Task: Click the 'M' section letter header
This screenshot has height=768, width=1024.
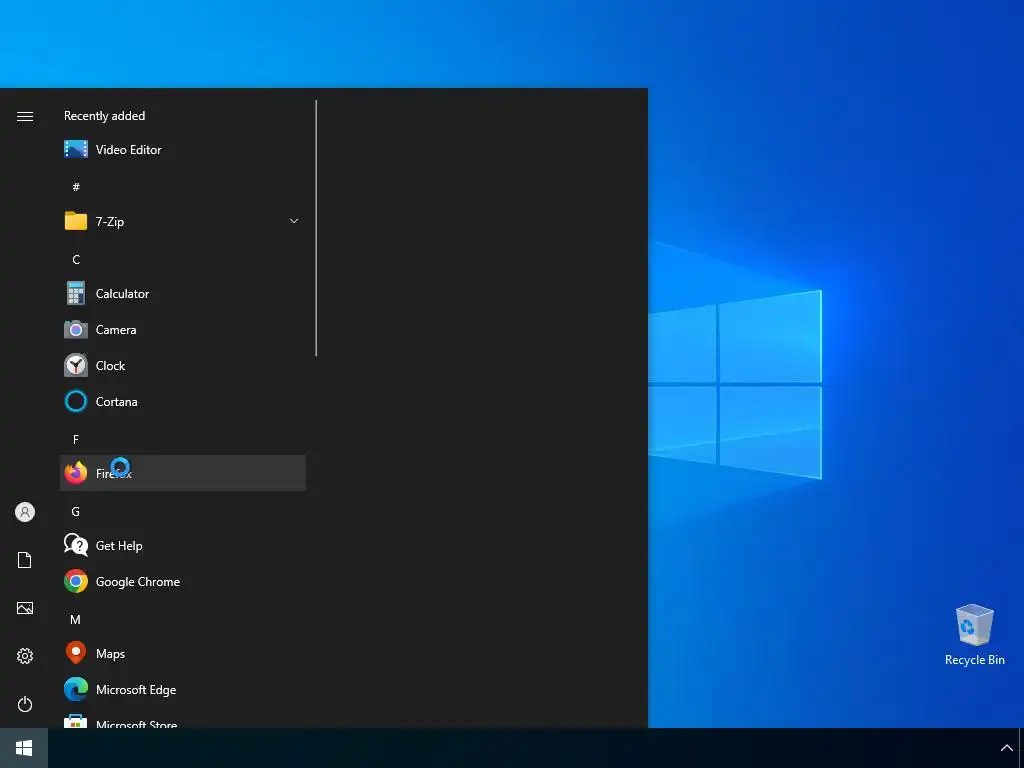Action: [76, 620]
